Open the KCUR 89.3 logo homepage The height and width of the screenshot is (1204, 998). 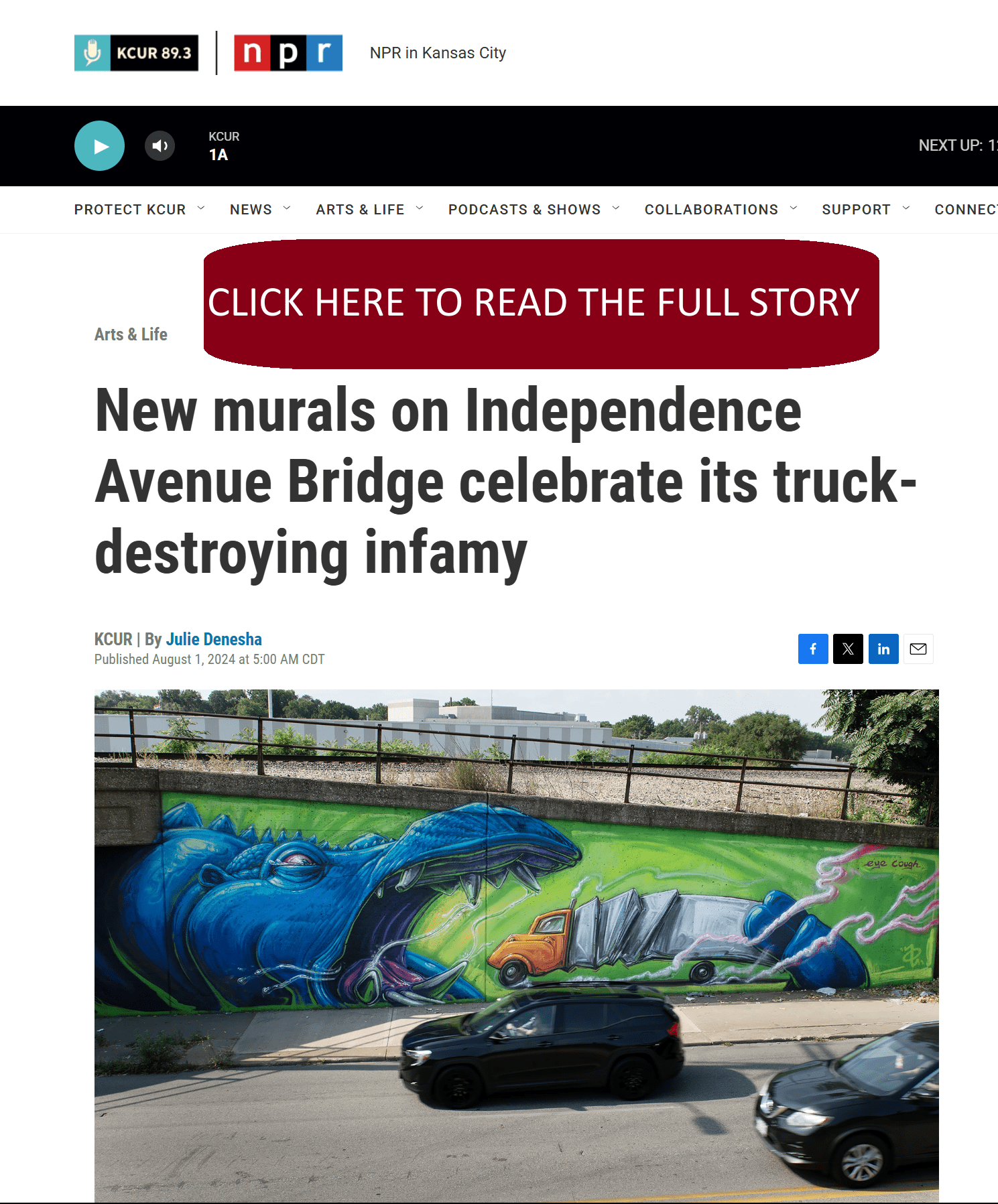point(137,53)
